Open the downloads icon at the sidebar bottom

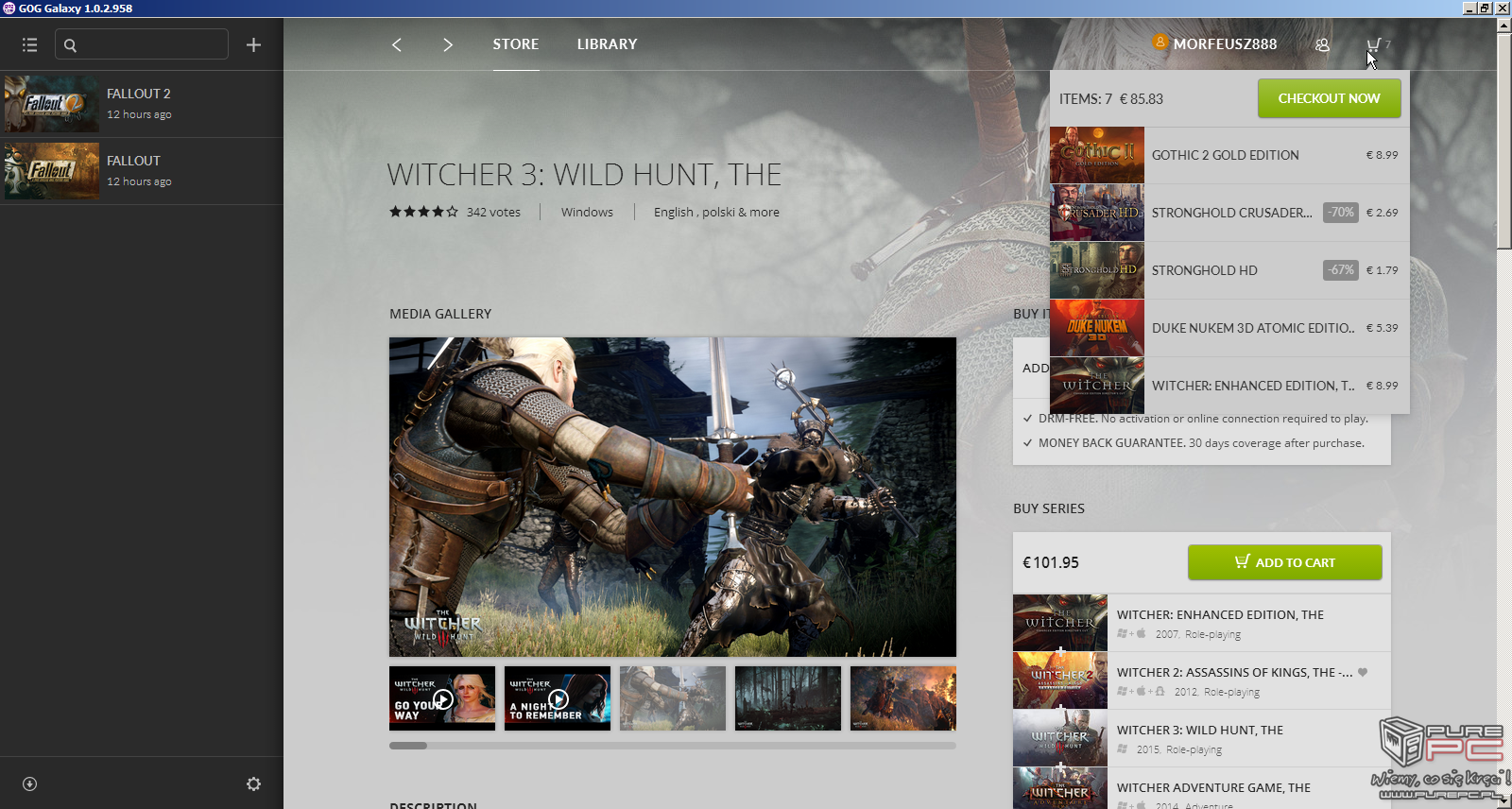click(x=29, y=783)
